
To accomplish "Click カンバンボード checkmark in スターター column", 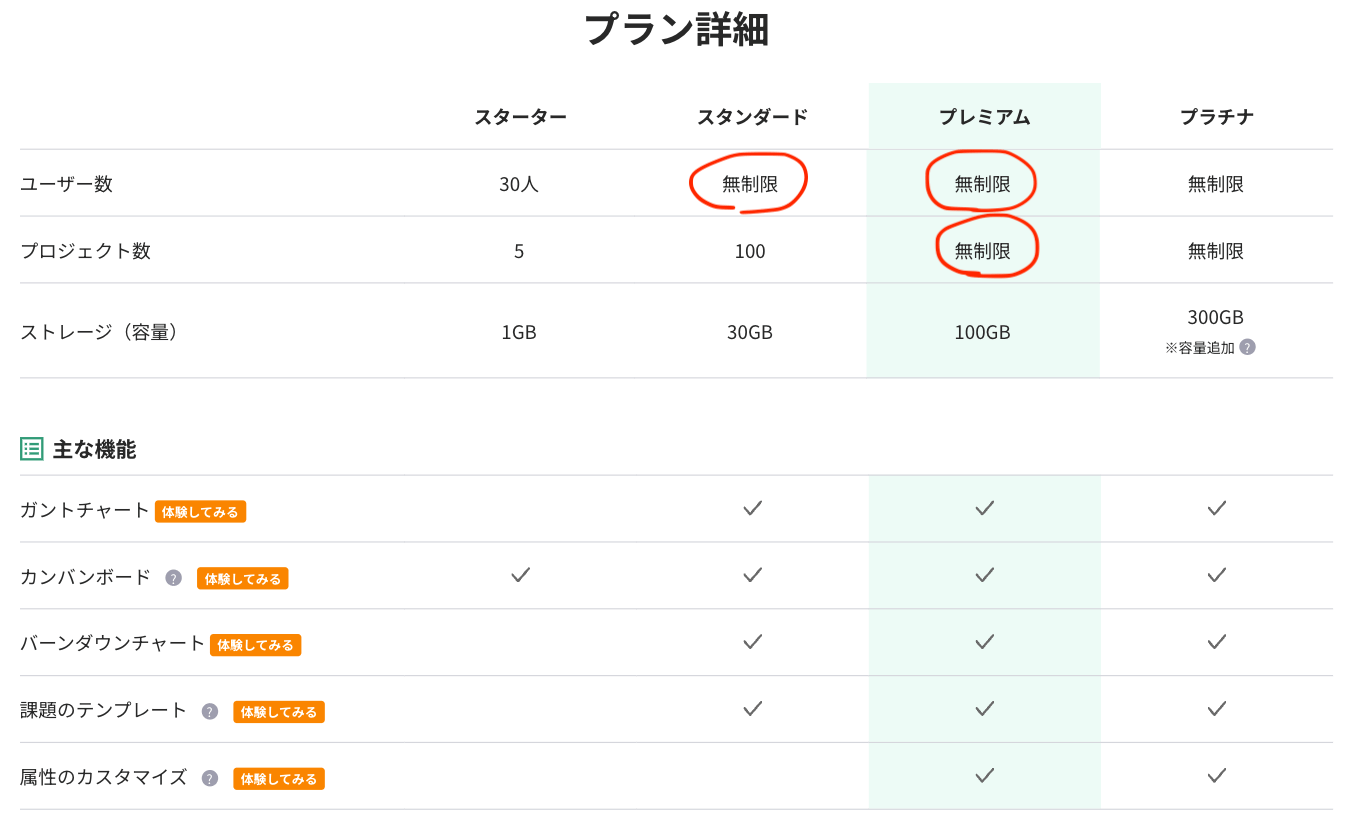I will [x=520, y=575].
